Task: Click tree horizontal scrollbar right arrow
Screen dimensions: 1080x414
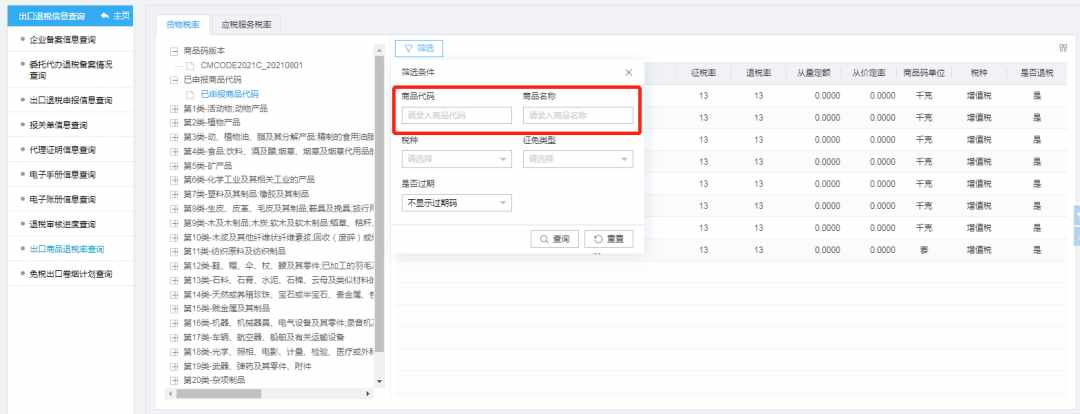Action: tap(368, 394)
